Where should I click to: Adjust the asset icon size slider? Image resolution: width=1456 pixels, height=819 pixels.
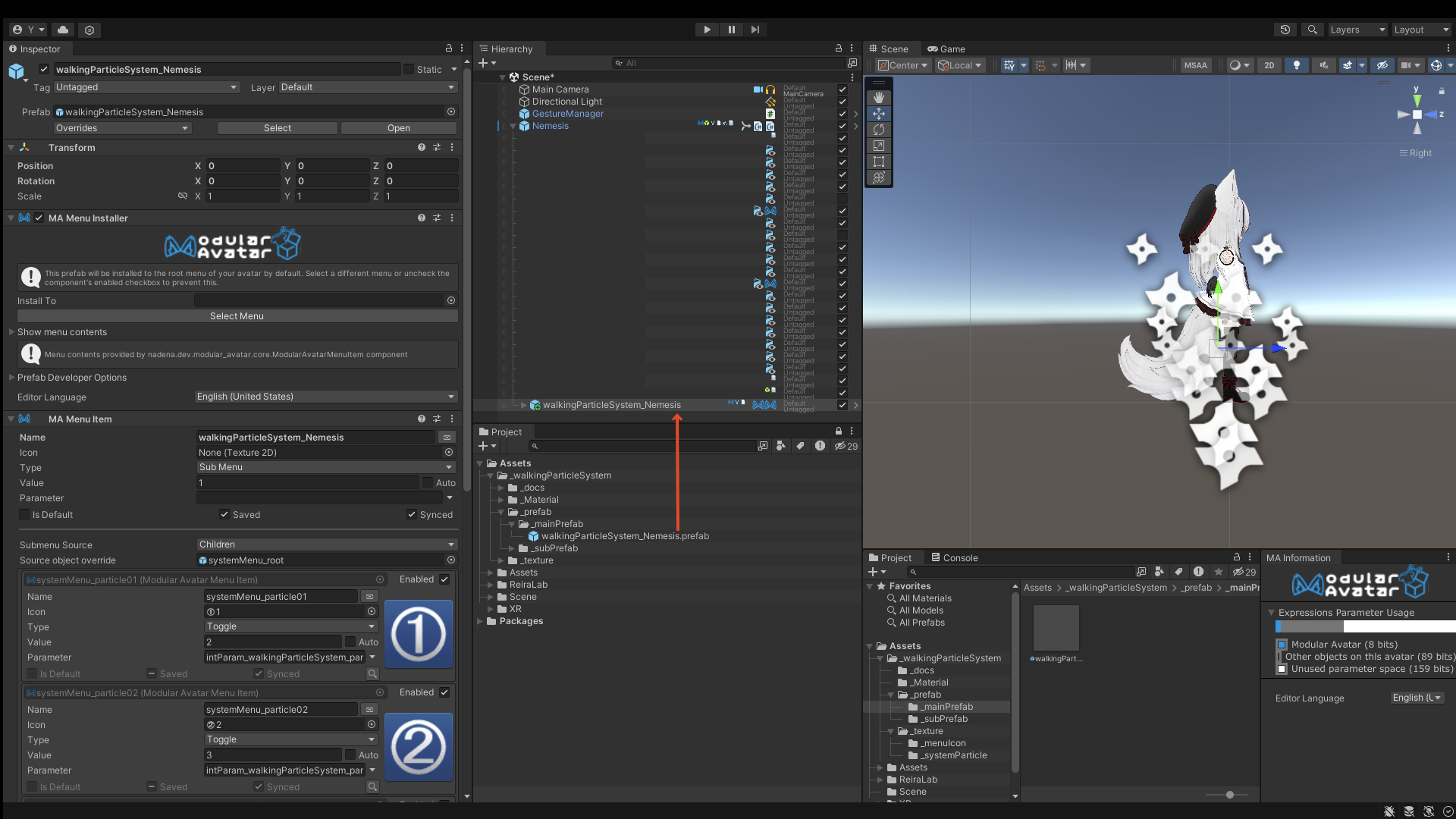(x=1229, y=795)
